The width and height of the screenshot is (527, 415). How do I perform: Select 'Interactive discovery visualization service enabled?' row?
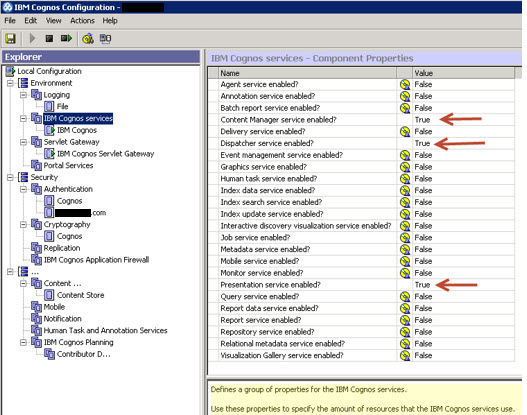[x=361, y=226]
